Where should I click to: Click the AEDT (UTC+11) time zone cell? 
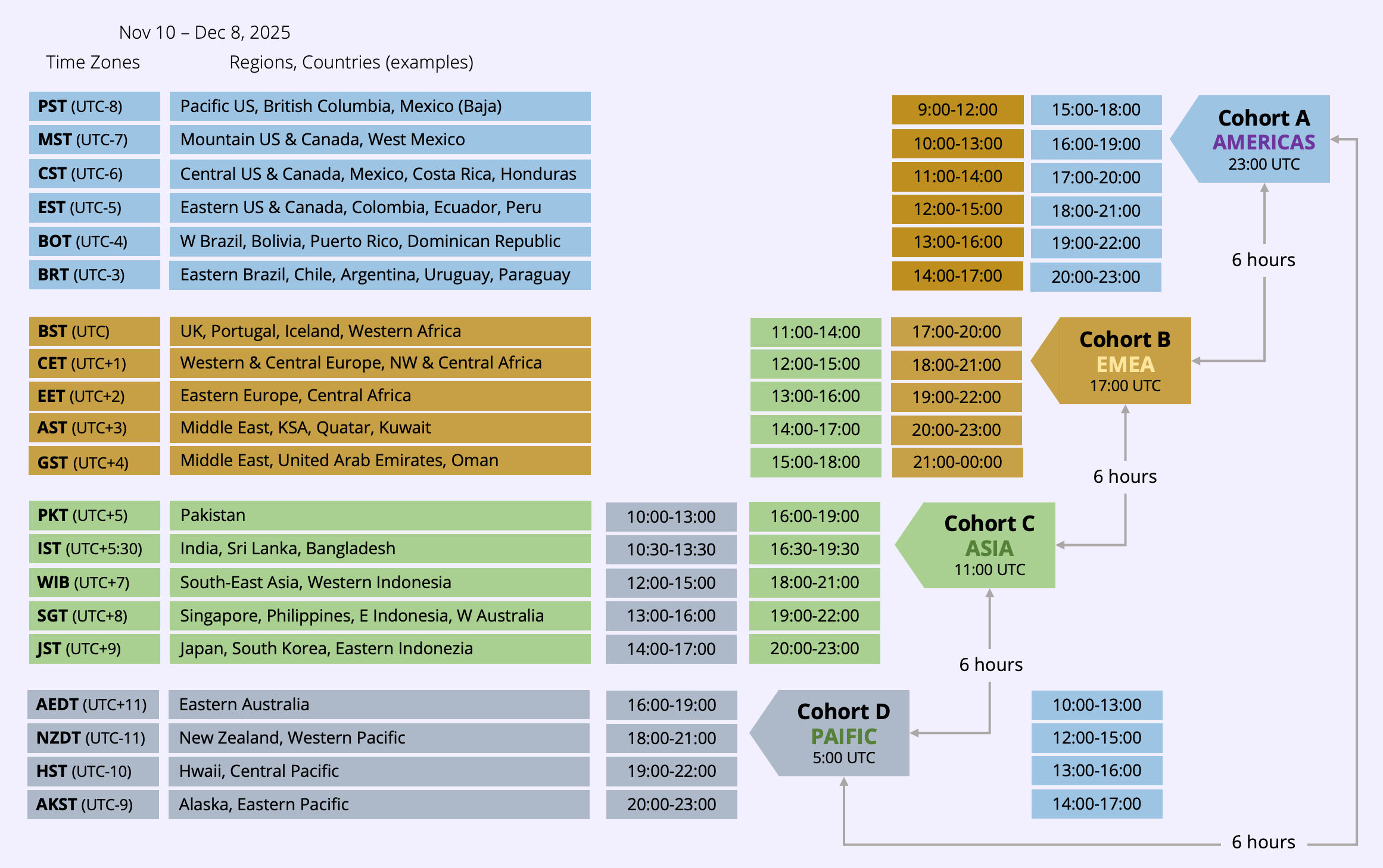click(x=93, y=705)
